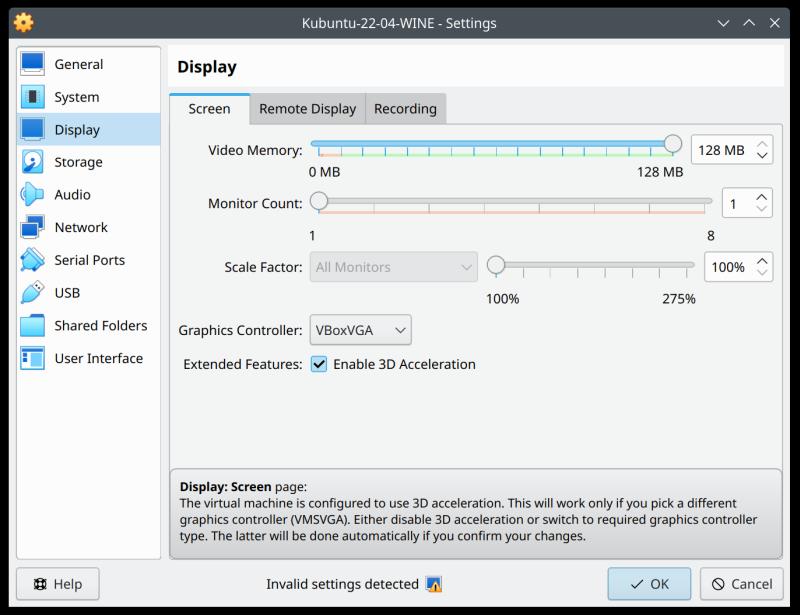Select the User Interface icon
800x615 pixels.
[x=33, y=358]
